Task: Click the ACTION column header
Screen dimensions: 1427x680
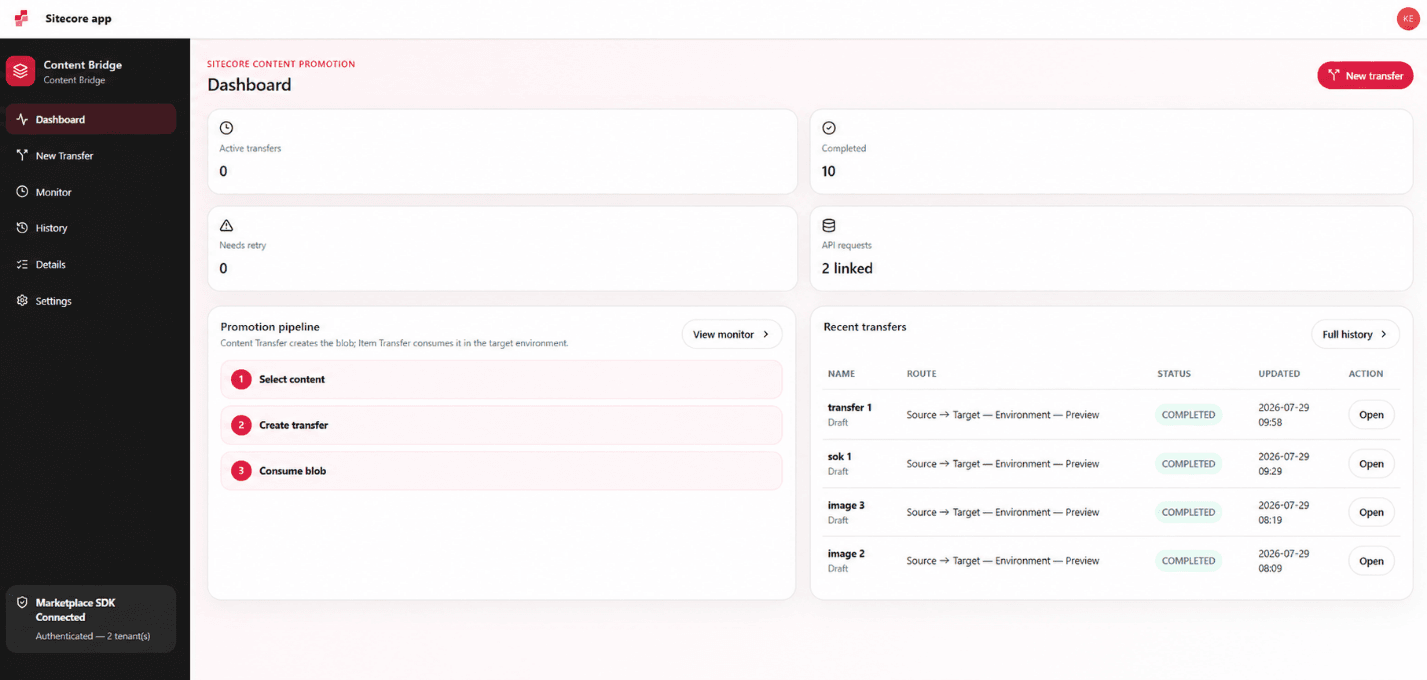Action: click(x=1366, y=374)
